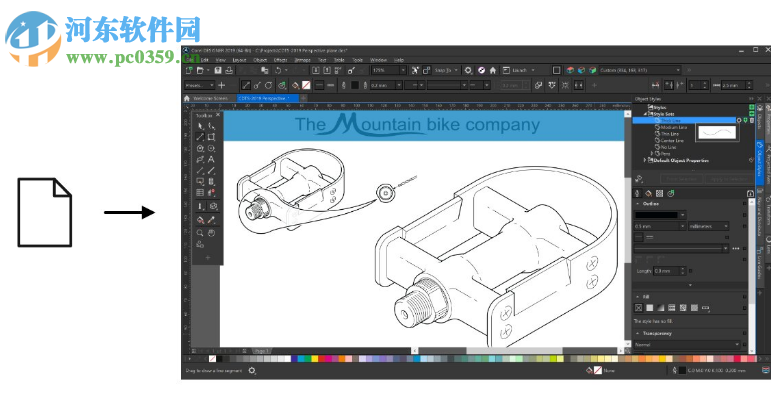Screen dimensions: 771x407
Task: Click the no-color swatch on palette
Action: tap(212, 359)
